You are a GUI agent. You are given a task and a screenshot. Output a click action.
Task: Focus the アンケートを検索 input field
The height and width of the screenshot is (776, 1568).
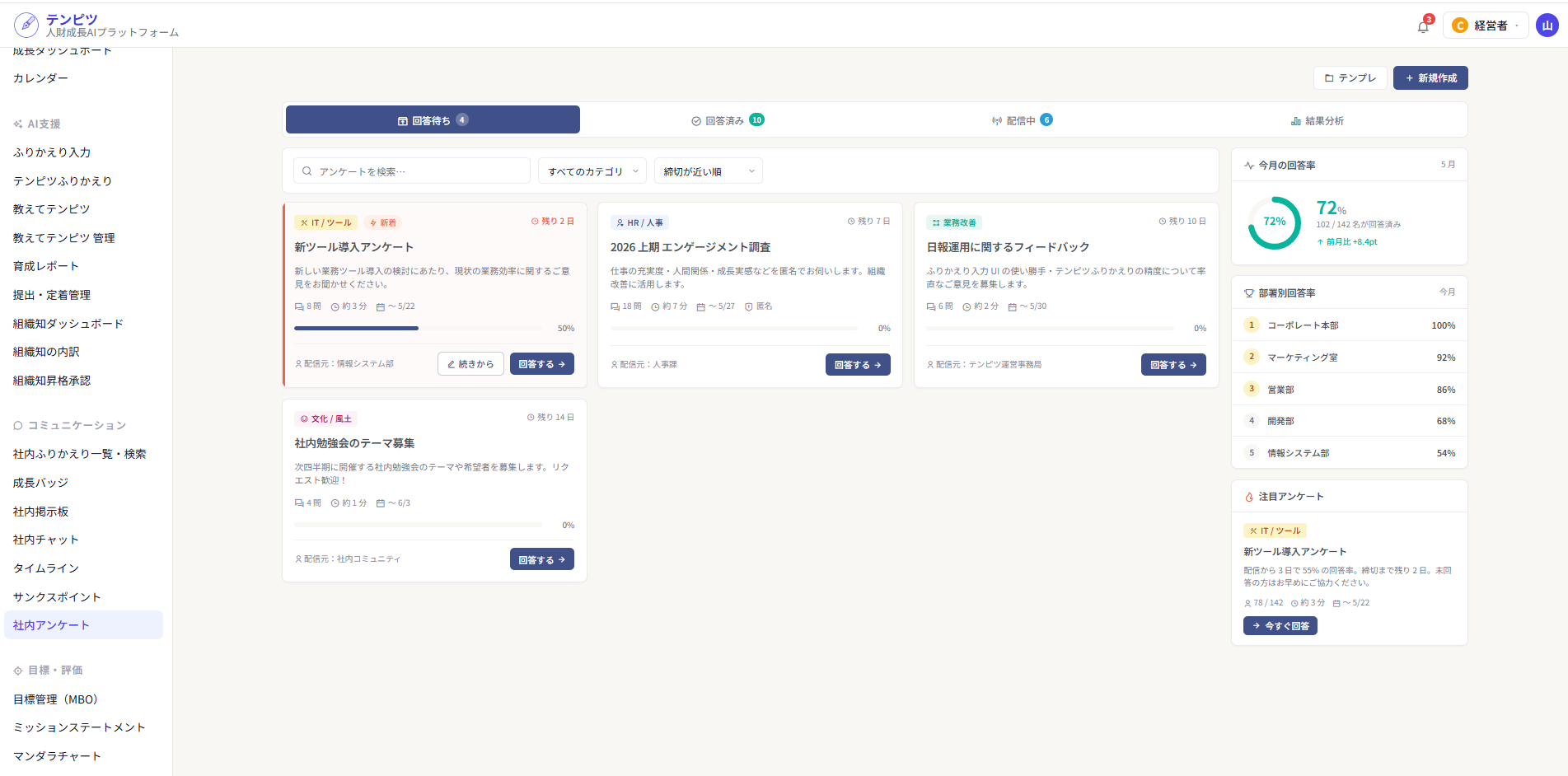coord(412,171)
